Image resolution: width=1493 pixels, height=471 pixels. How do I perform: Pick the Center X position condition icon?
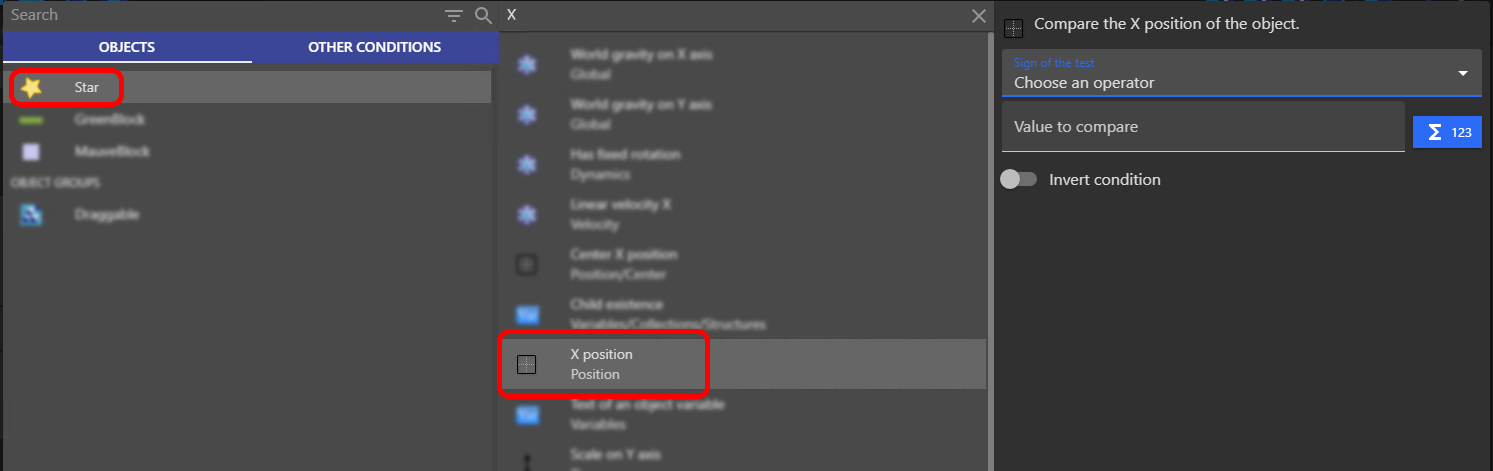526,265
